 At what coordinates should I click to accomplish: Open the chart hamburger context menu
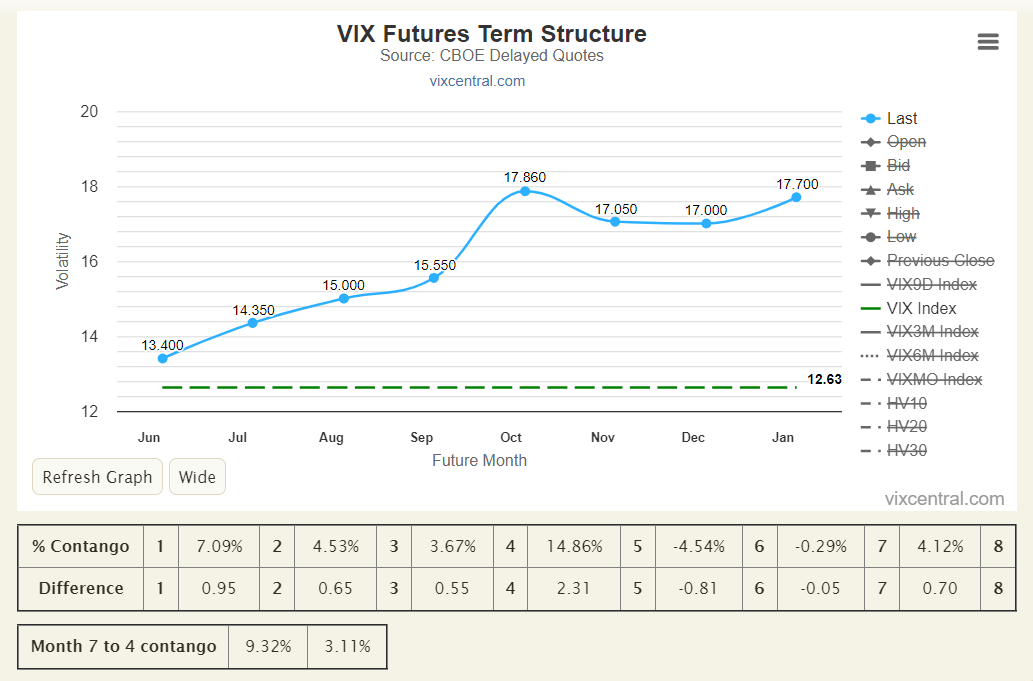[x=988, y=42]
